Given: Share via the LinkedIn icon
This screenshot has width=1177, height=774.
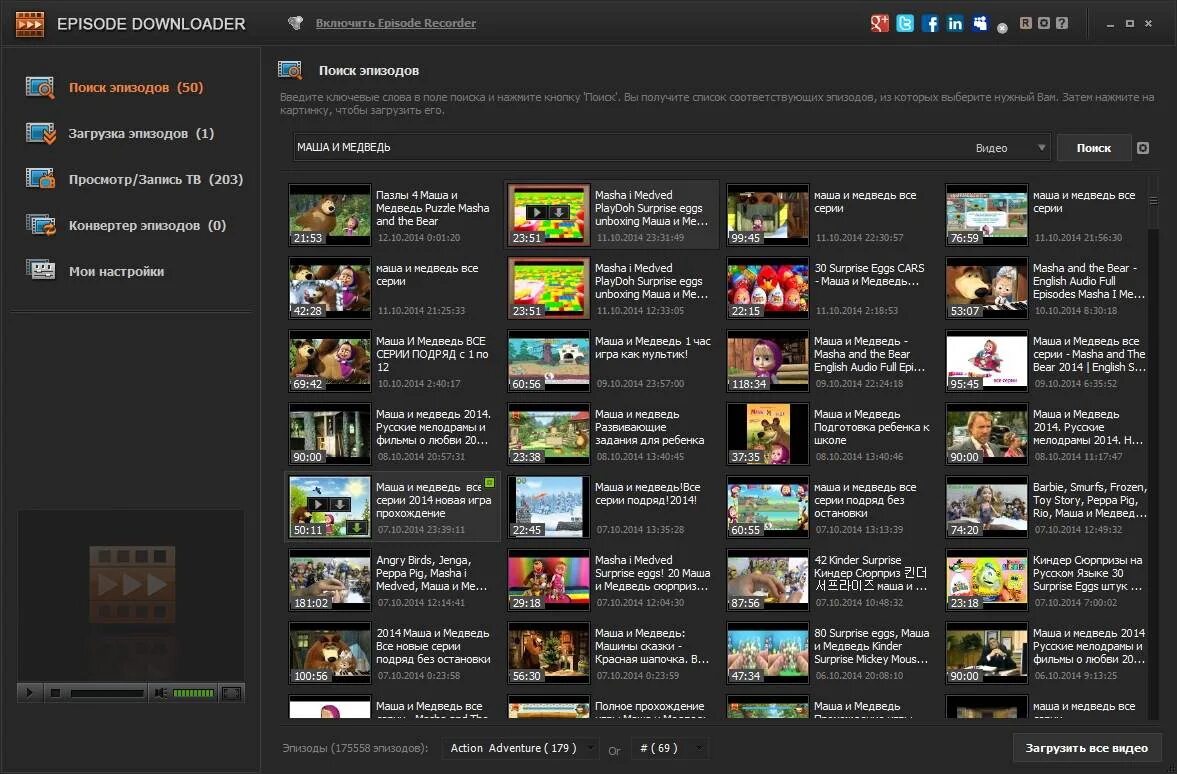Looking at the screenshot, I should tap(955, 23).
